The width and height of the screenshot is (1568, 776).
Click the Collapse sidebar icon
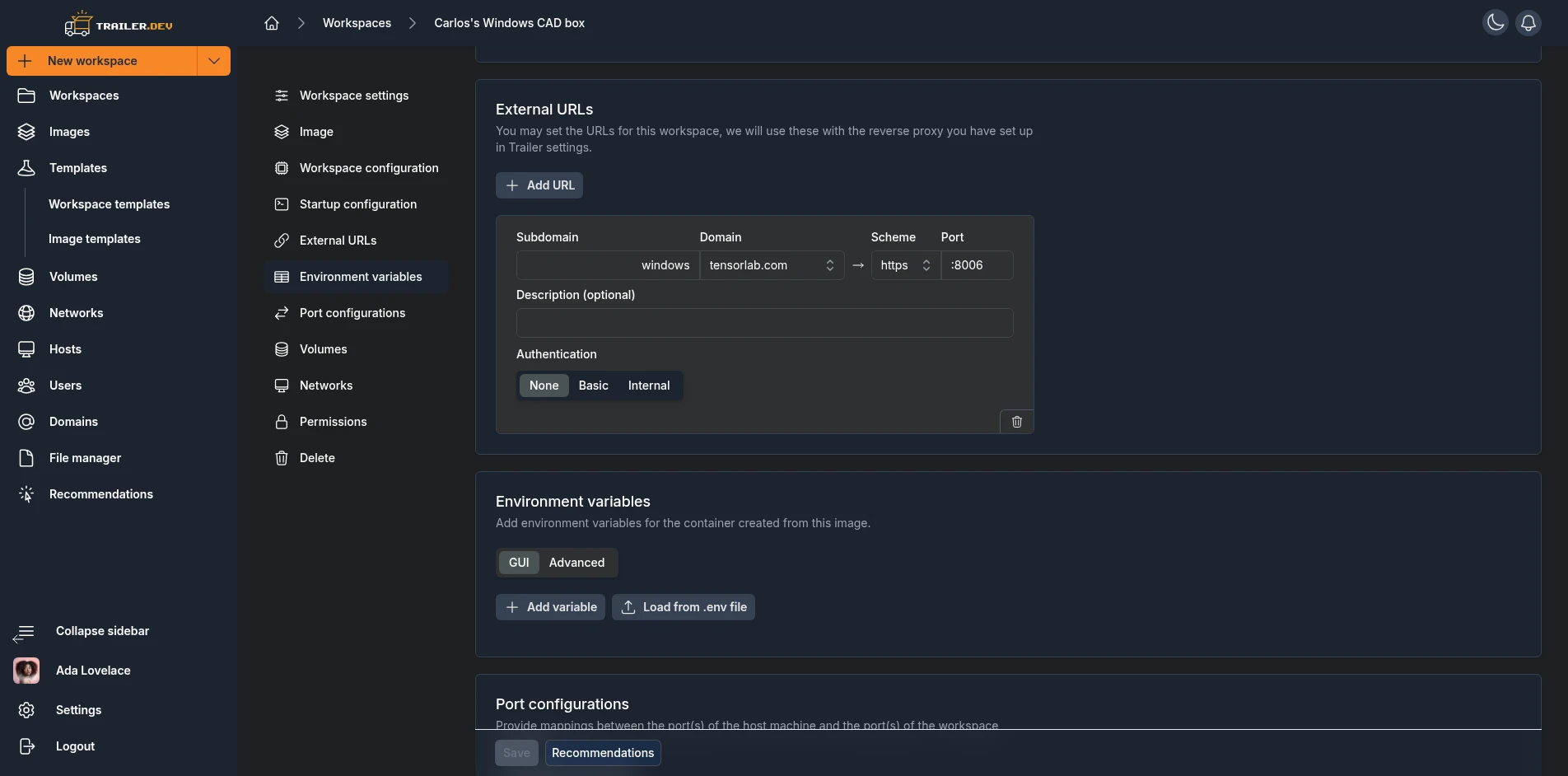[x=24, y=633]
